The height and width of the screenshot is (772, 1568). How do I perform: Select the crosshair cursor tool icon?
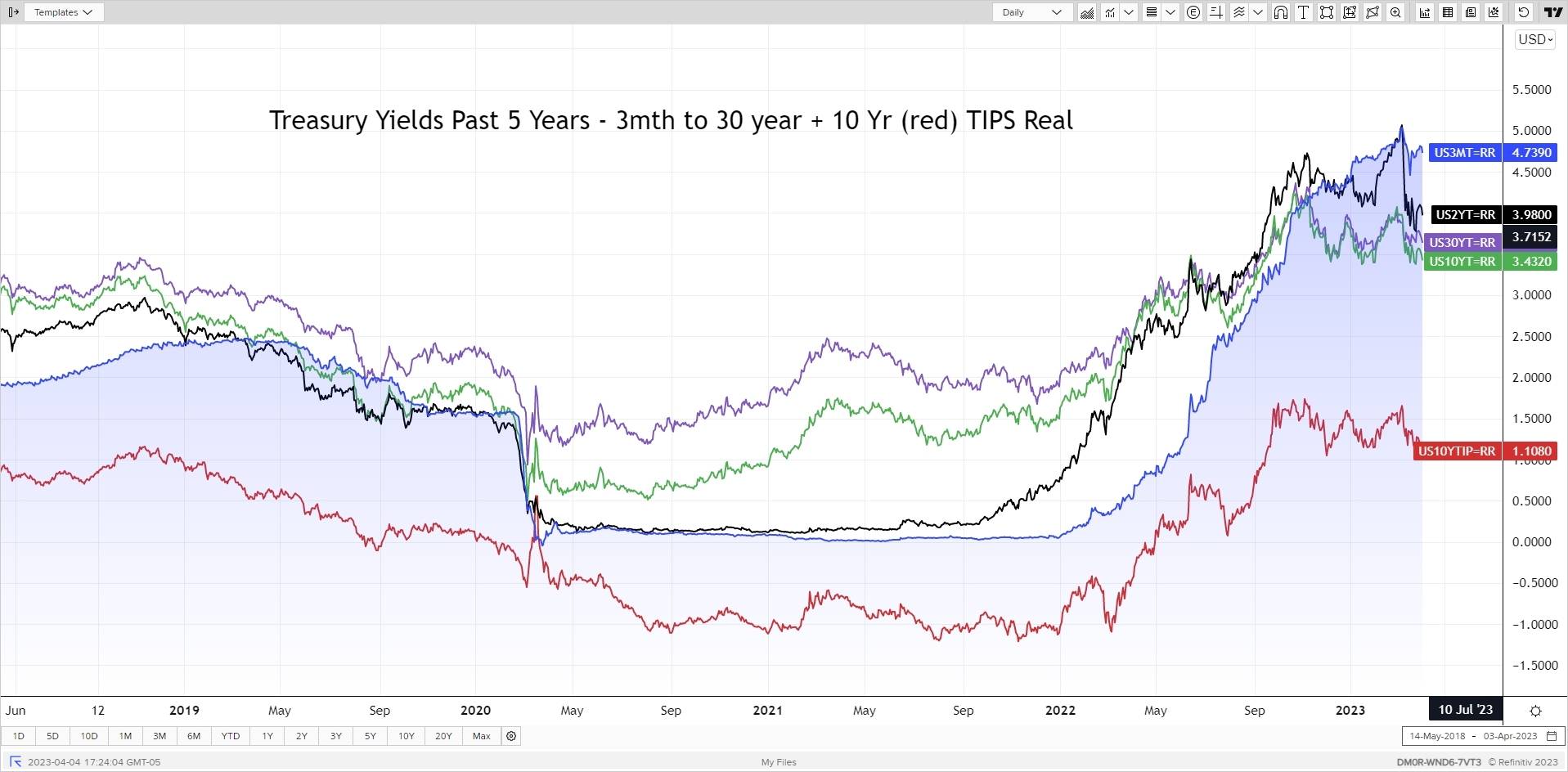(1216, 12)
